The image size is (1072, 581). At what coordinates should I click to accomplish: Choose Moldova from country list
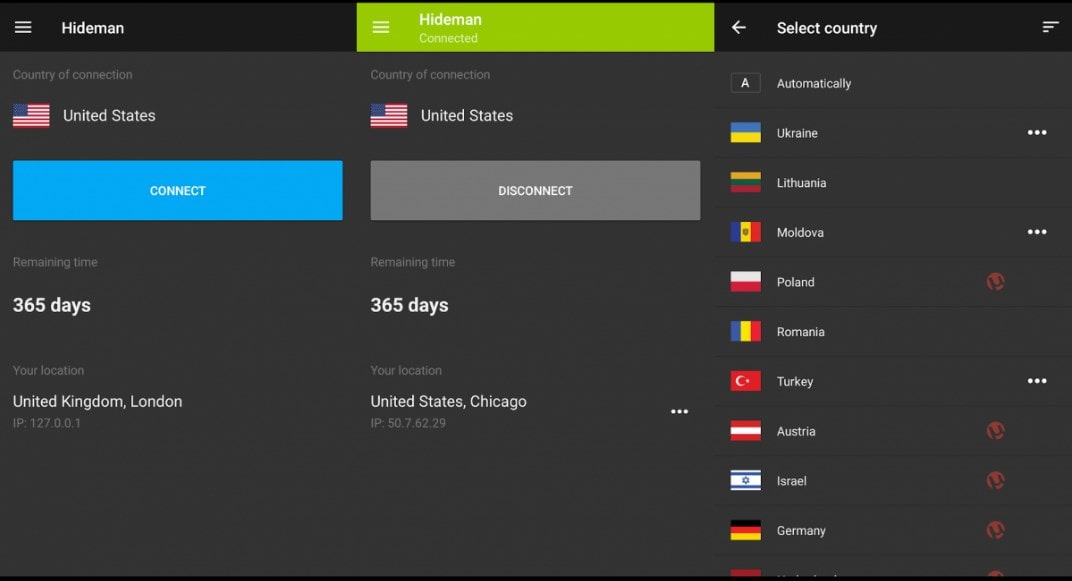pyautogui.click(x=893, y=232)
